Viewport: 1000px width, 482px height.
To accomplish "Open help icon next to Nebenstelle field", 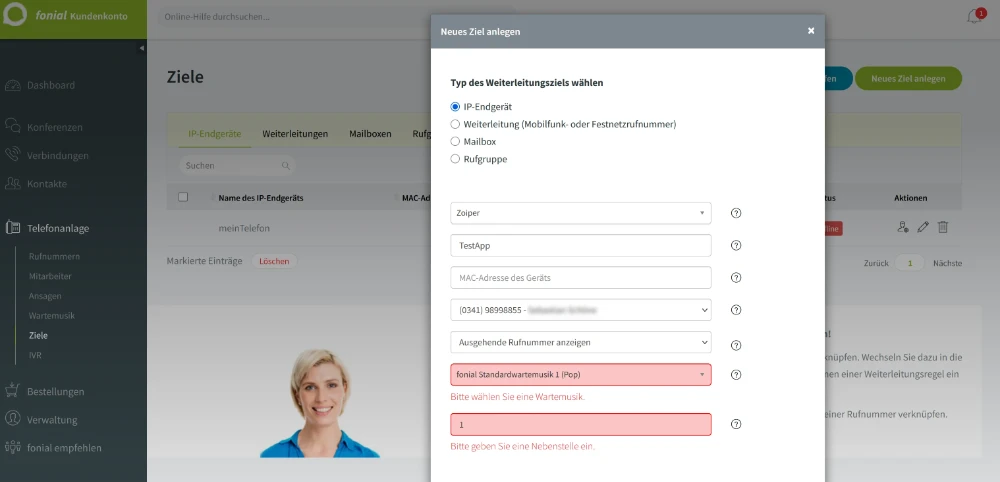I will tap(736, 424).
